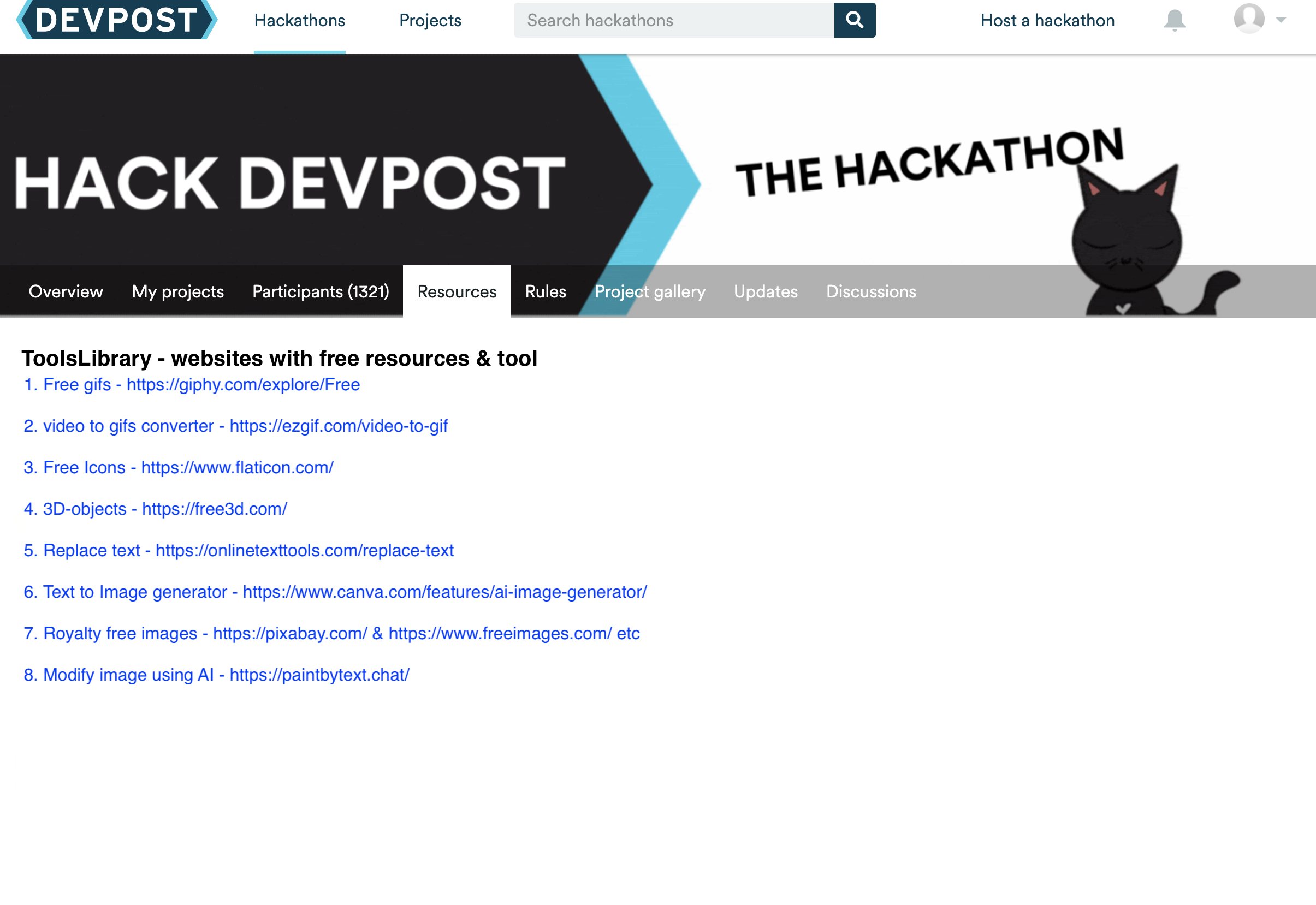
Task: Go to the Updates tab
Action: pos(765,291)
